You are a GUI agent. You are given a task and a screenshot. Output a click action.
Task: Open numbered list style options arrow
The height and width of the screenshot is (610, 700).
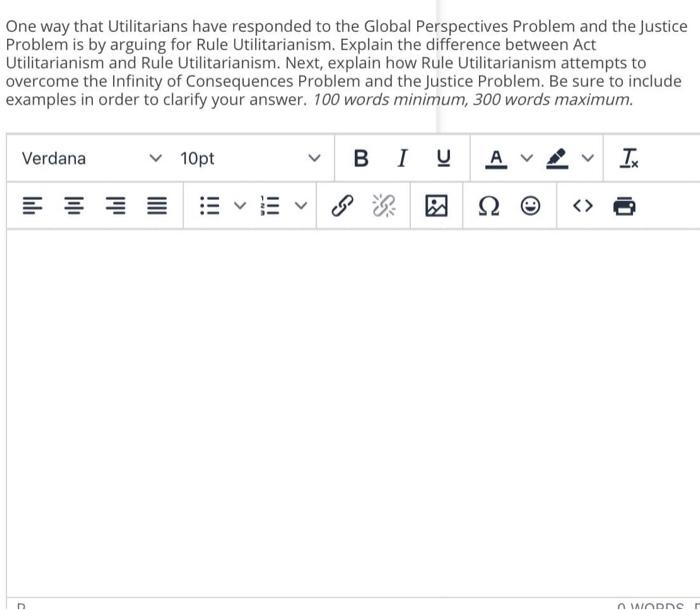pyautogui.click(x=301, y=206)
